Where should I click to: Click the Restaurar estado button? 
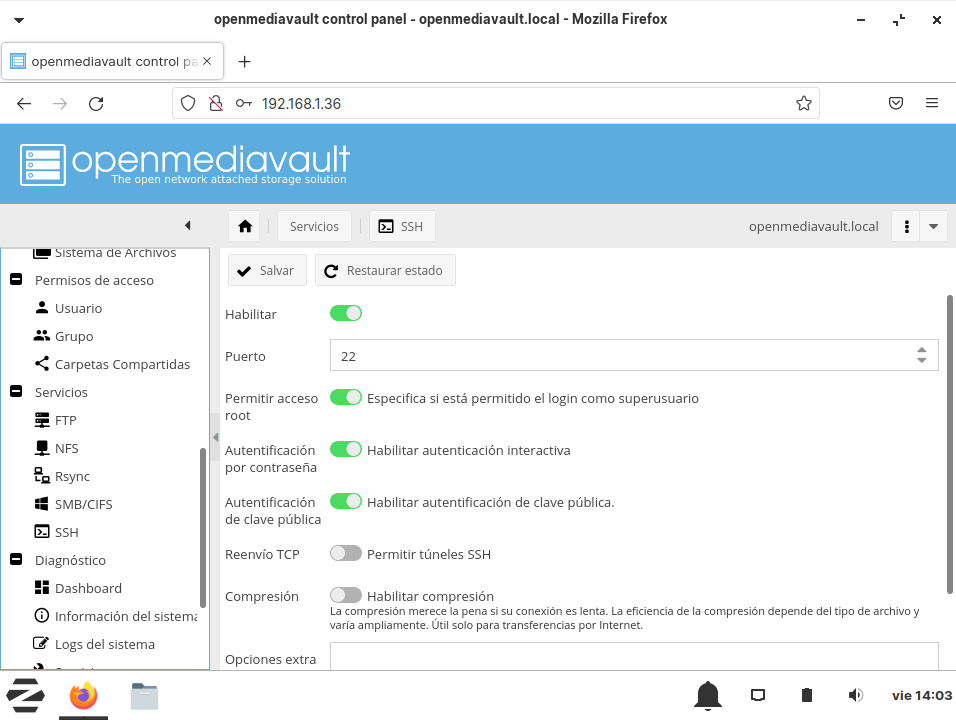click(x=385, y=270)
